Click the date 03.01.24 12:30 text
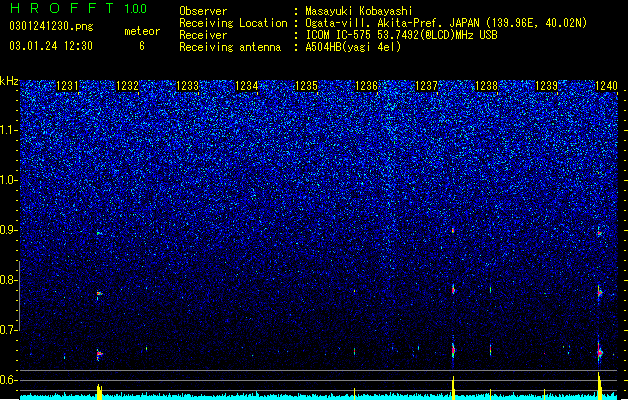 tap(51, 46)
